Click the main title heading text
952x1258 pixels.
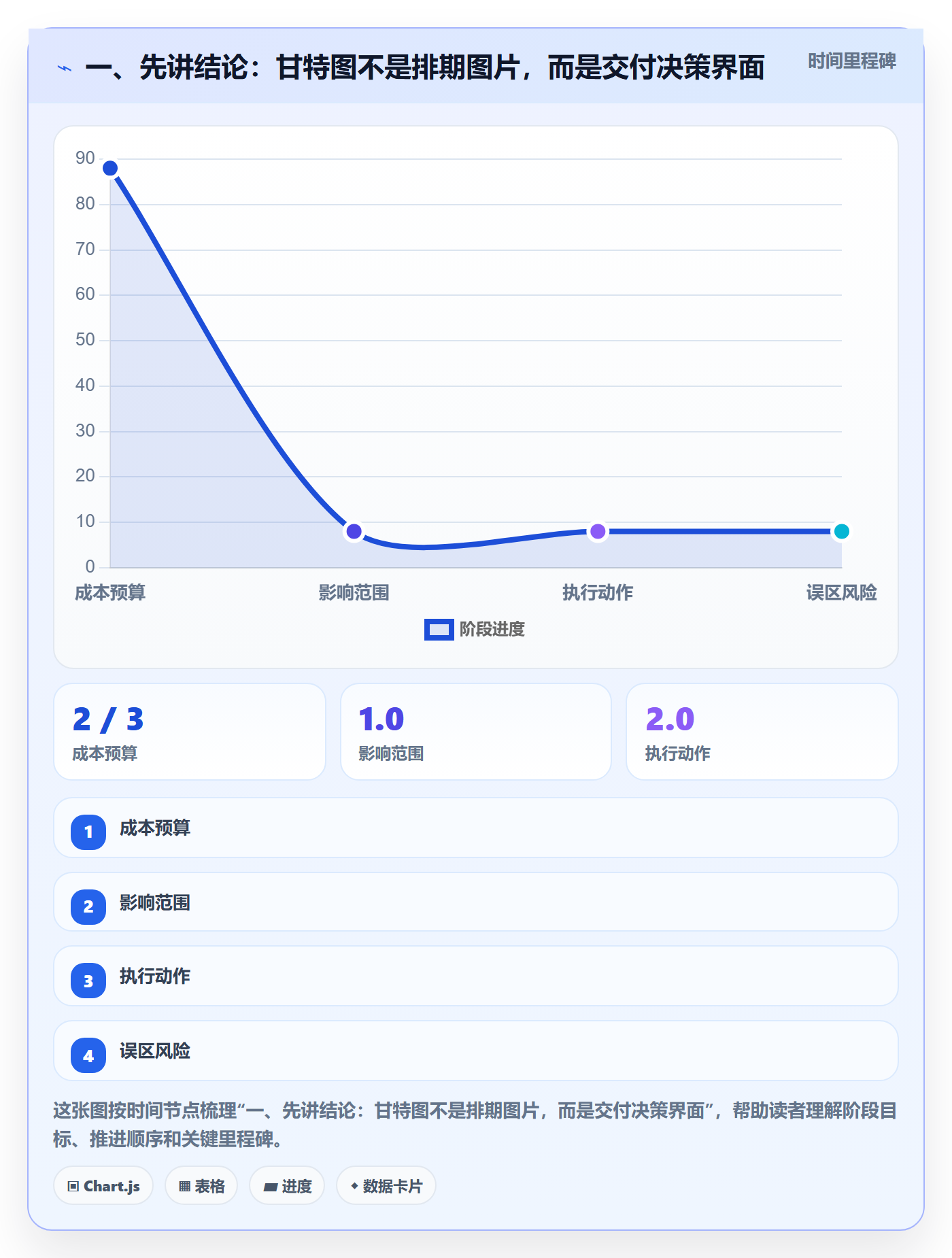(425, 68)
